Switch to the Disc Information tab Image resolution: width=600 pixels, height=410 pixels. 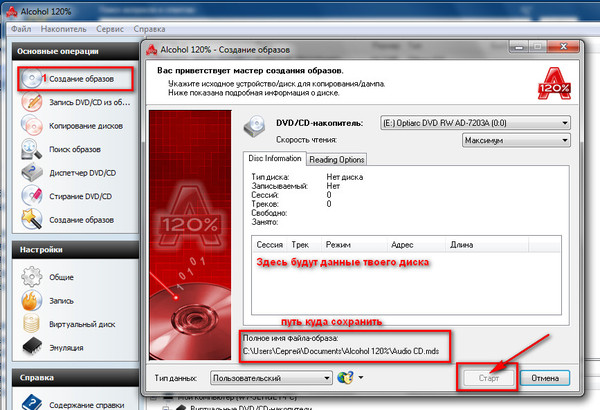coord(274,158)
